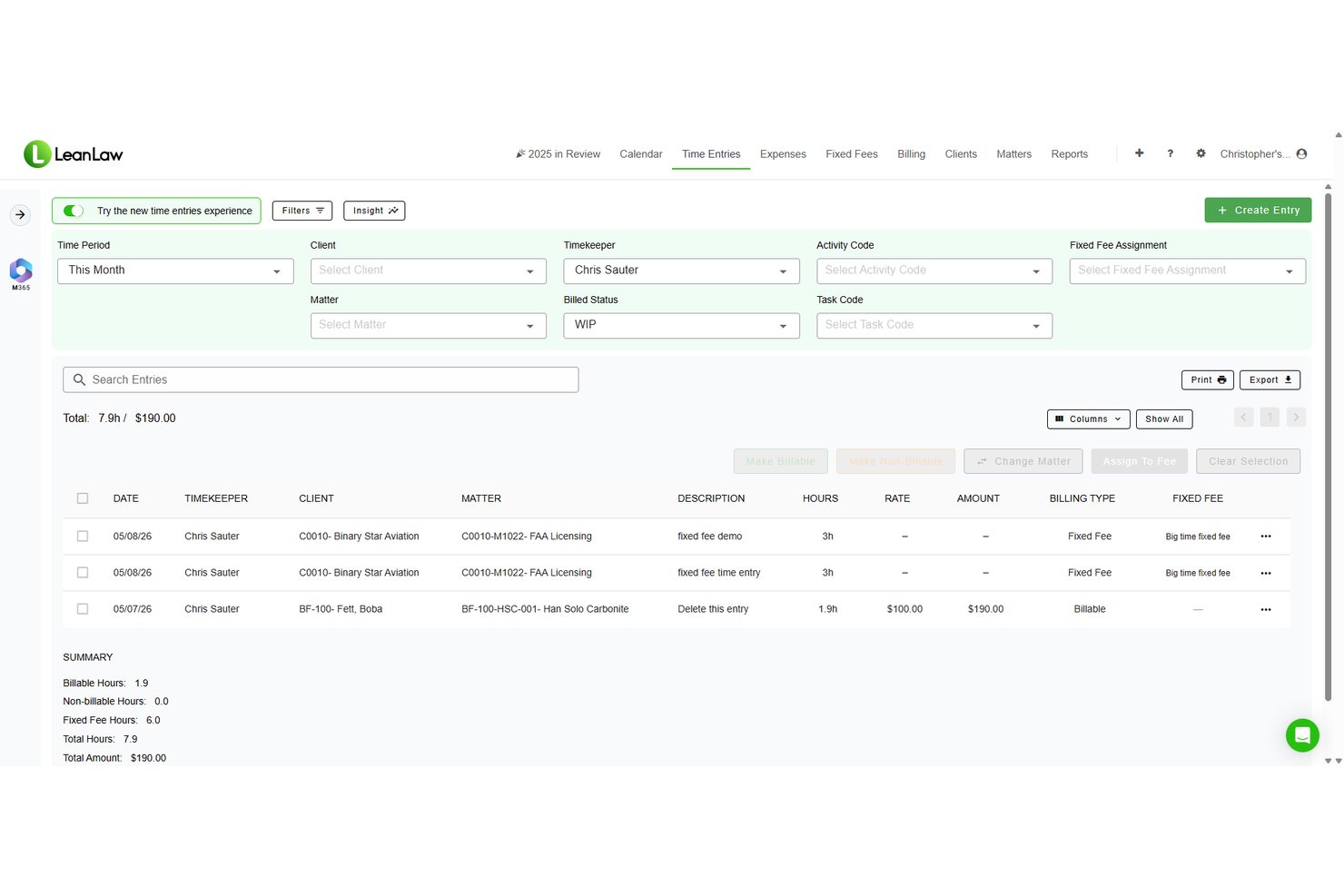Open Christopher's account profile icon
Screen dimensions: 1344x896
[x=1301, y=153]
